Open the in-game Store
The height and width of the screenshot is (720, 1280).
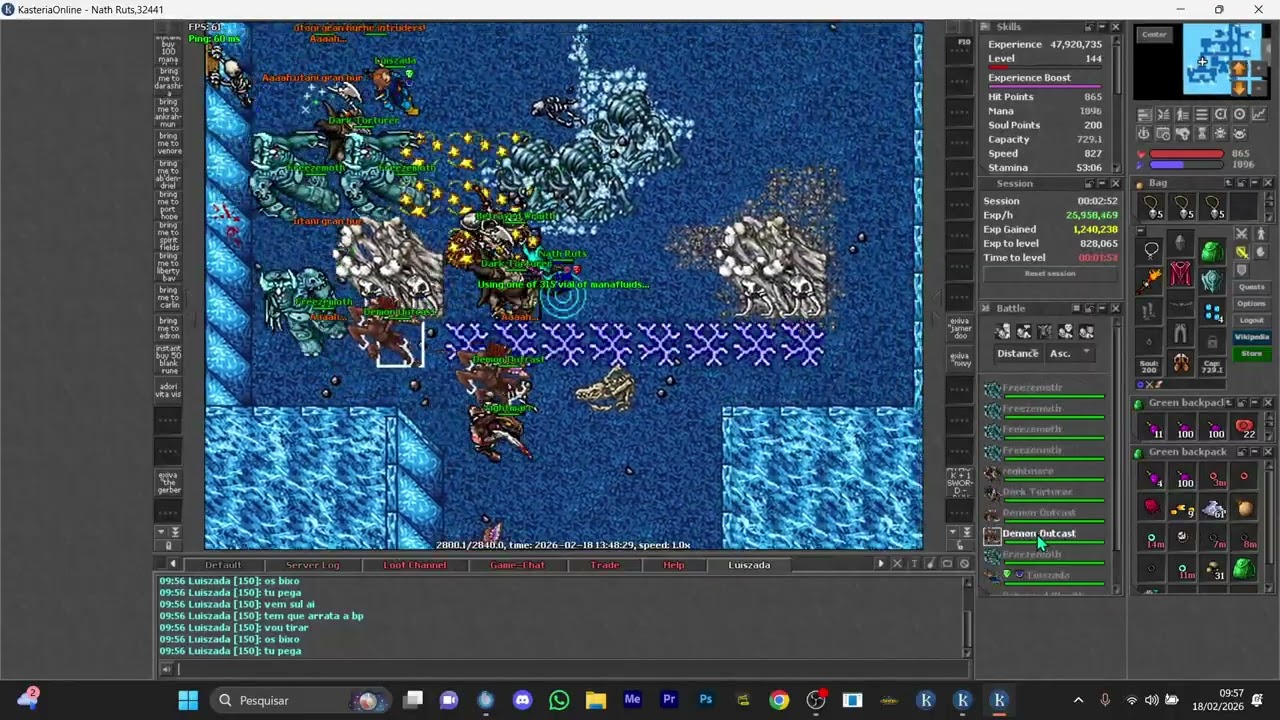[1251, 354]
